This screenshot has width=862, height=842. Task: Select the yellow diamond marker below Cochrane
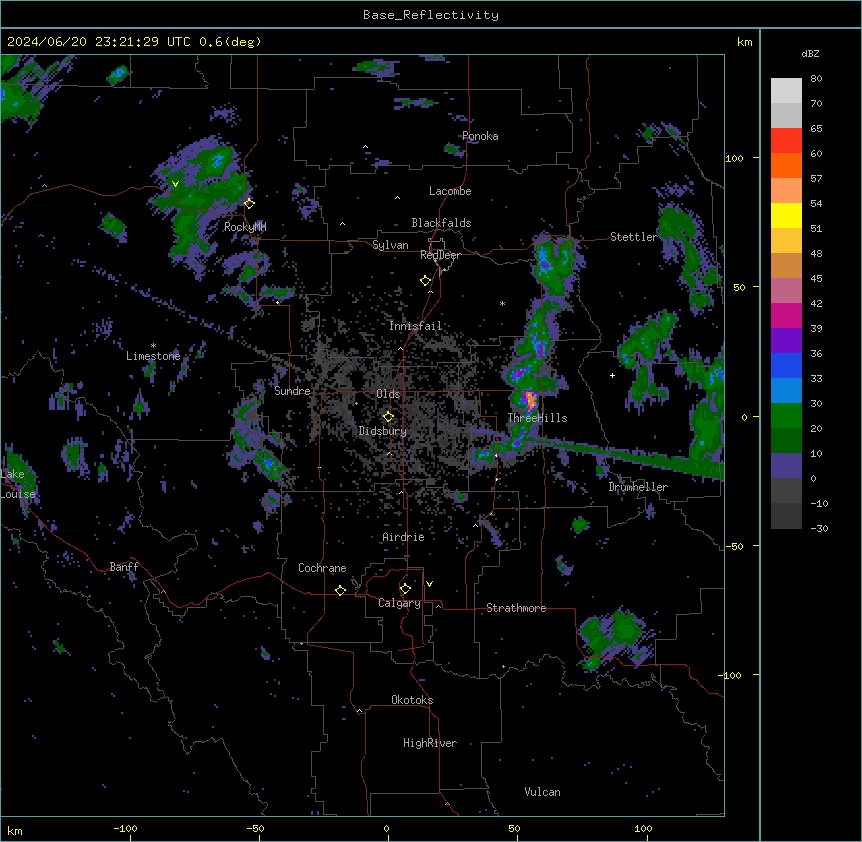(x=340, y=590)
